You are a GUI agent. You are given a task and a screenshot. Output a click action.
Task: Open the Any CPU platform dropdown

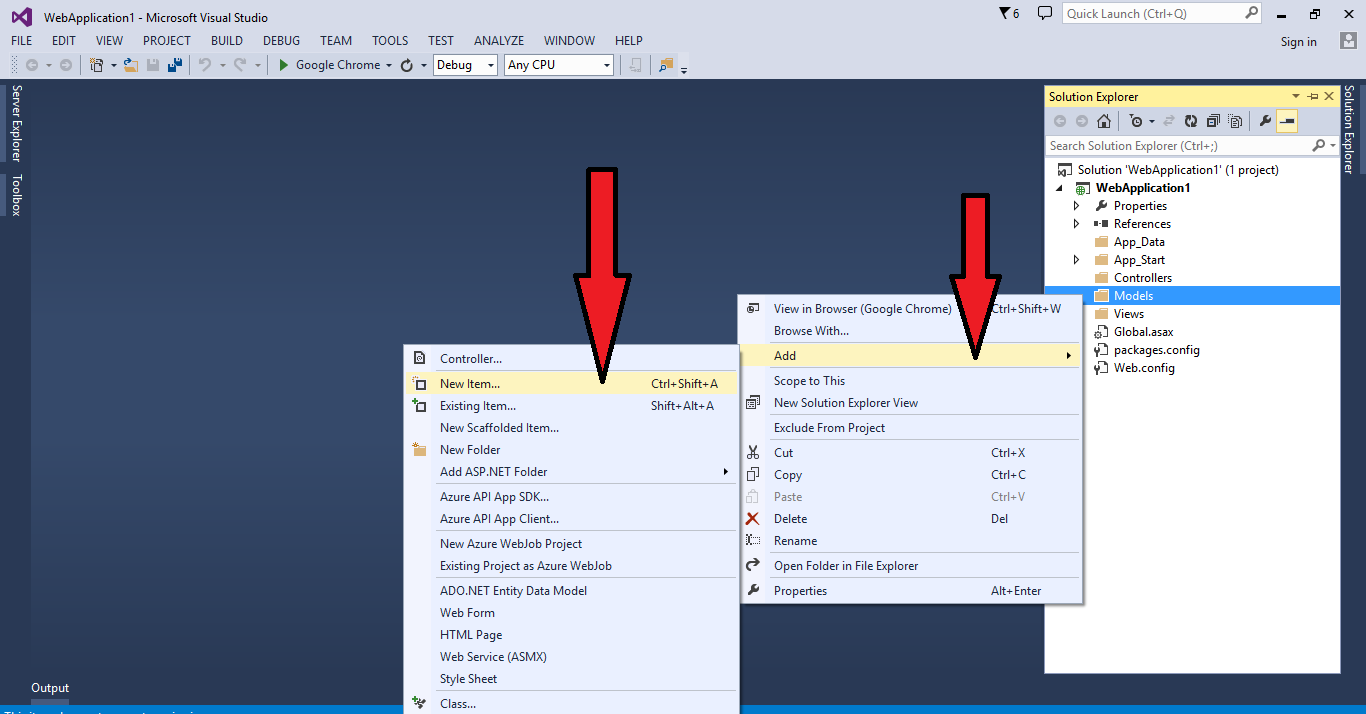[x=558, y=64]
